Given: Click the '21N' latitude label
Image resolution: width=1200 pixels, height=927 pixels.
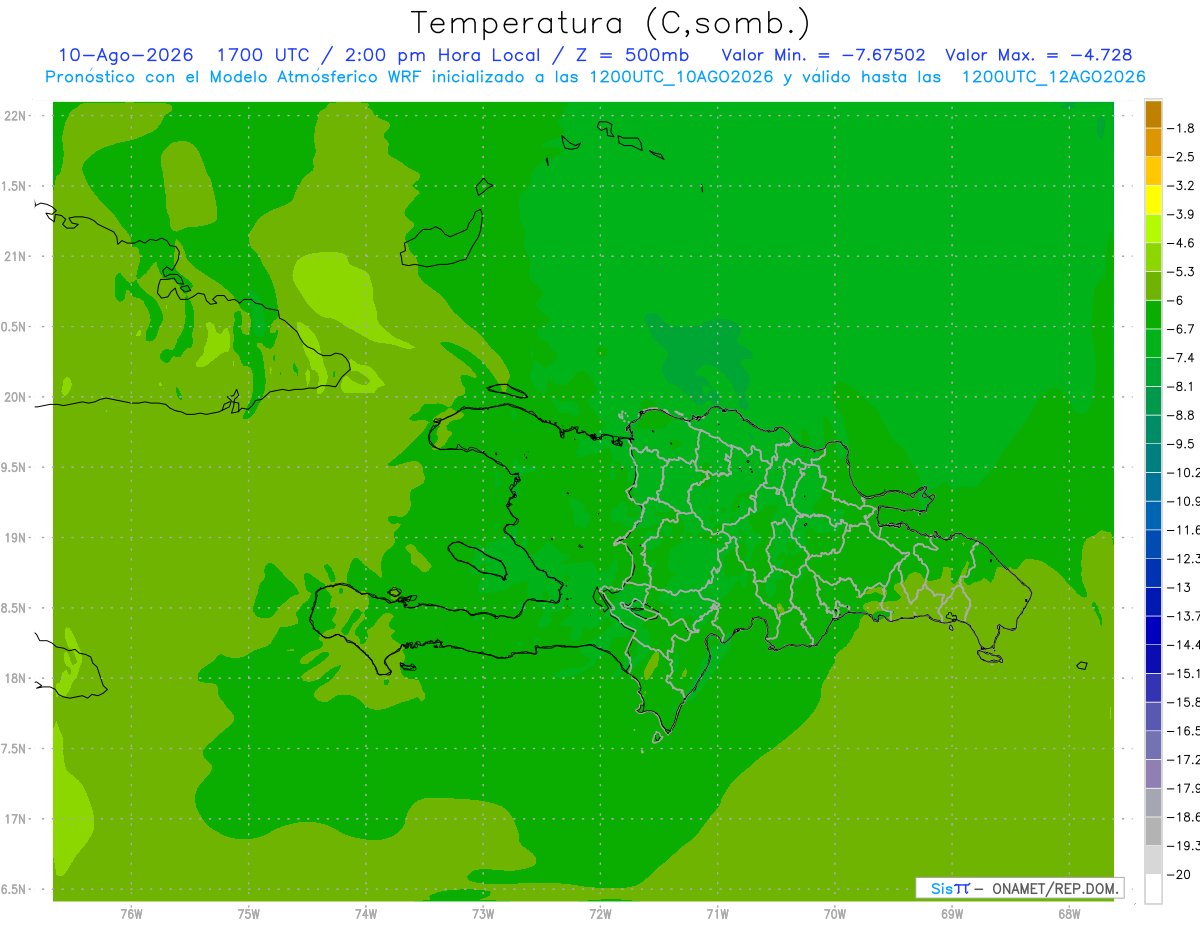Looking at the screenshot, I should point(14,256).
